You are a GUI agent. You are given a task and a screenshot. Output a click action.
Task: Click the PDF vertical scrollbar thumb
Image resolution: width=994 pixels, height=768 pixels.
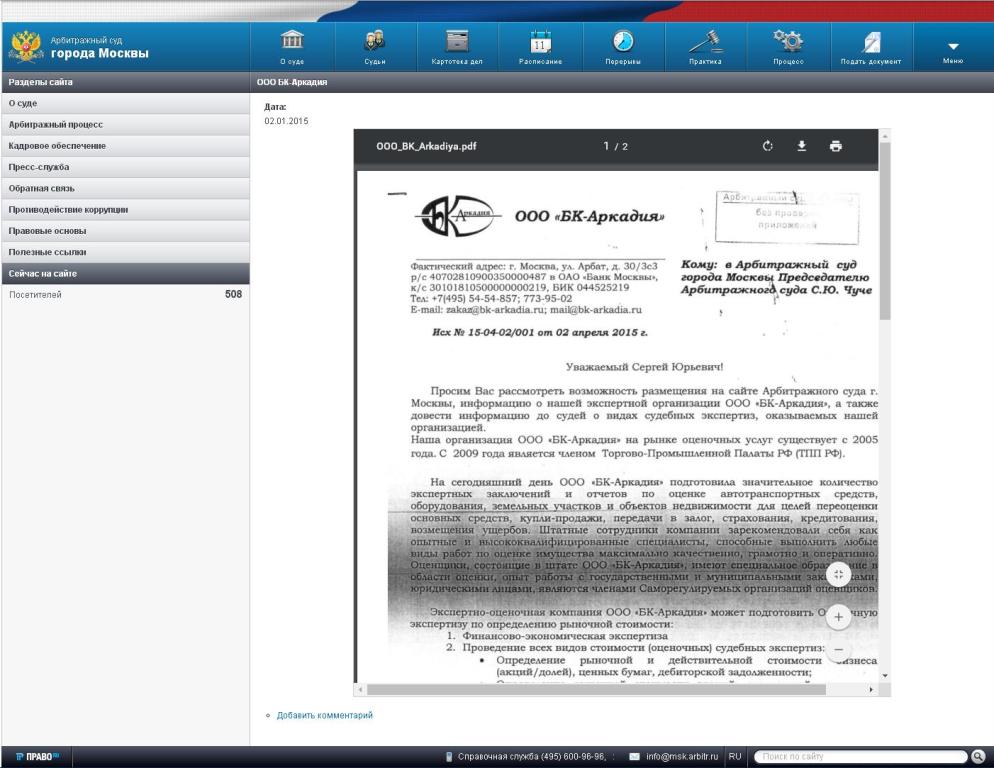point(885,231)
